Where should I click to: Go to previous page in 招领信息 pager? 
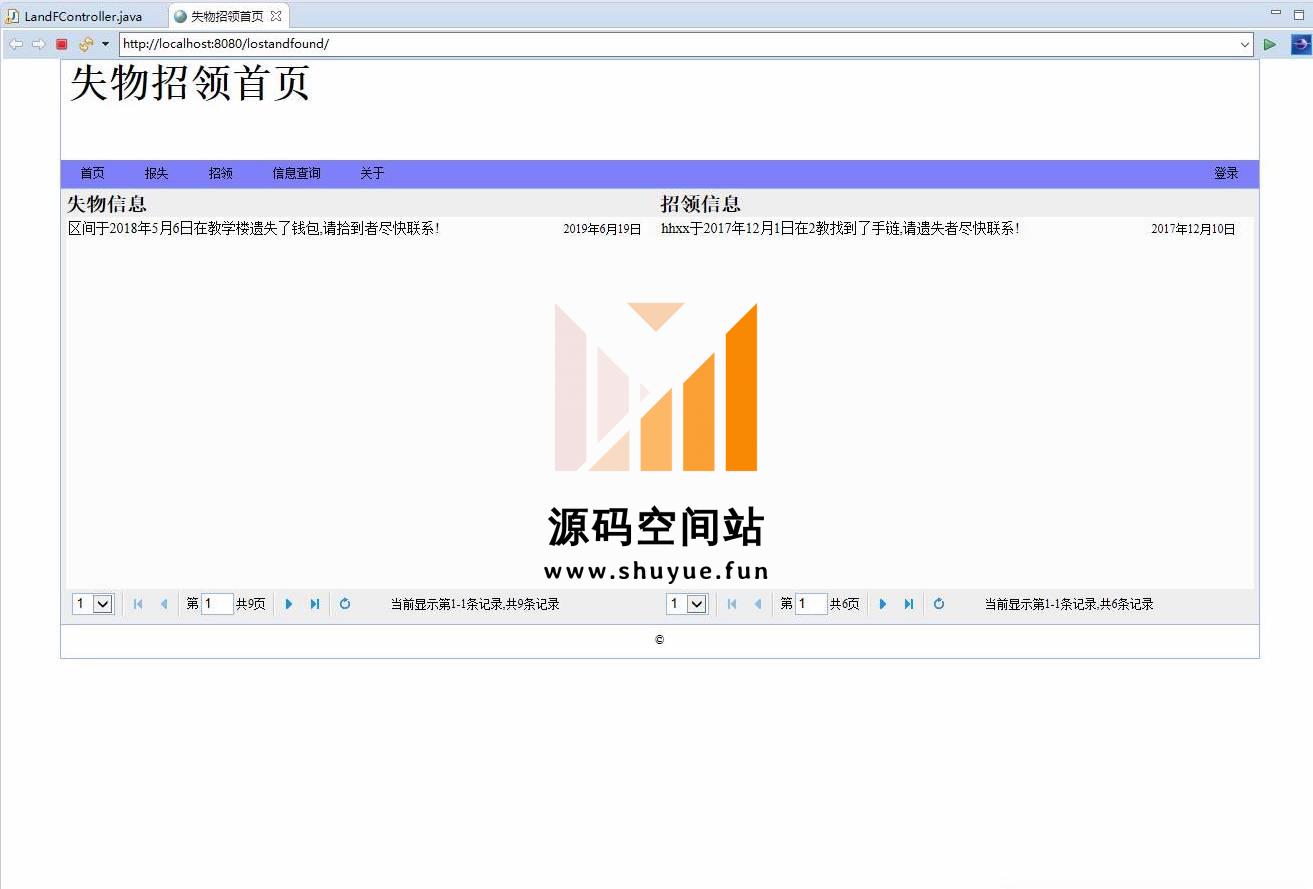pos(758,604)
